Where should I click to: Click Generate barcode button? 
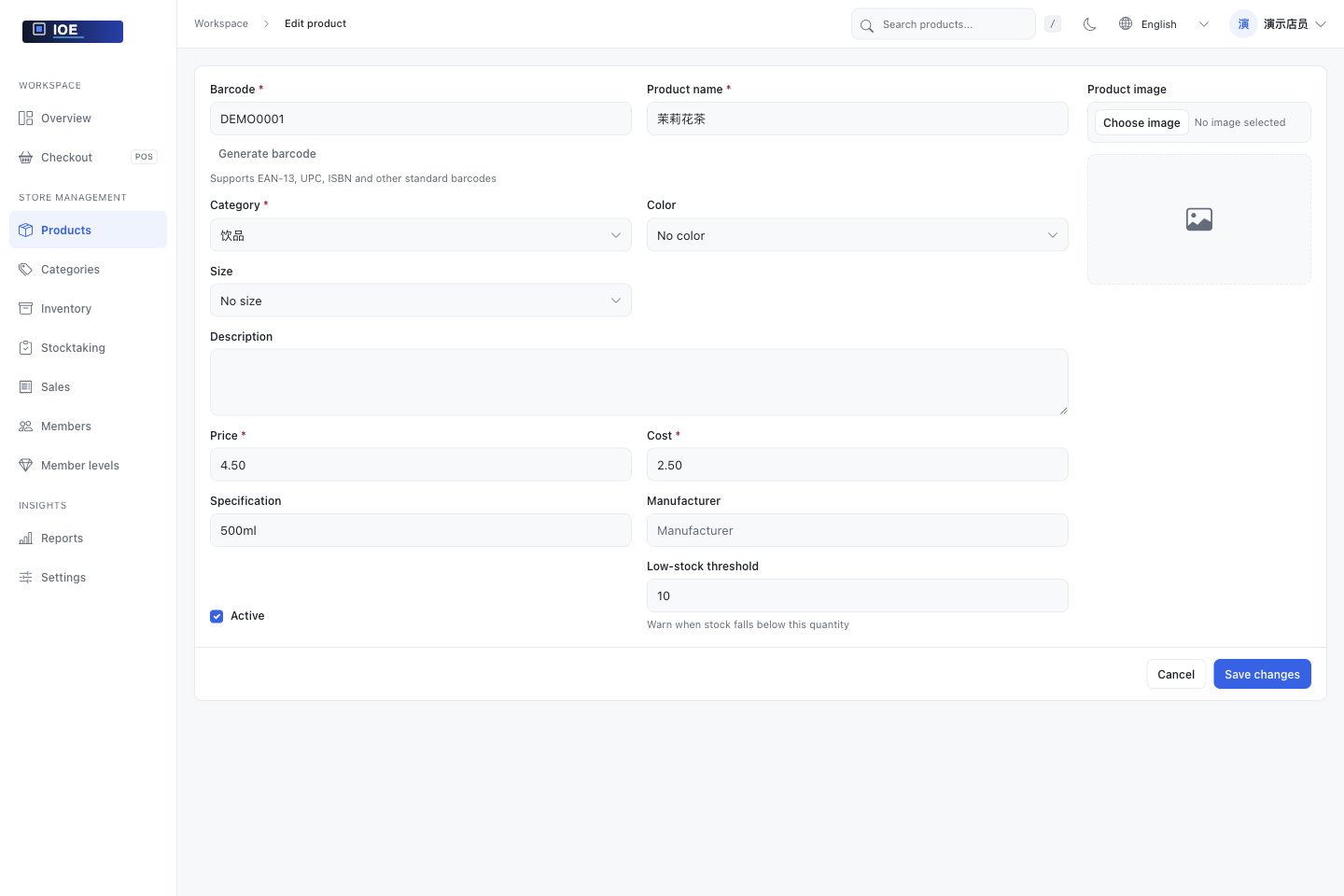(267, 154)
